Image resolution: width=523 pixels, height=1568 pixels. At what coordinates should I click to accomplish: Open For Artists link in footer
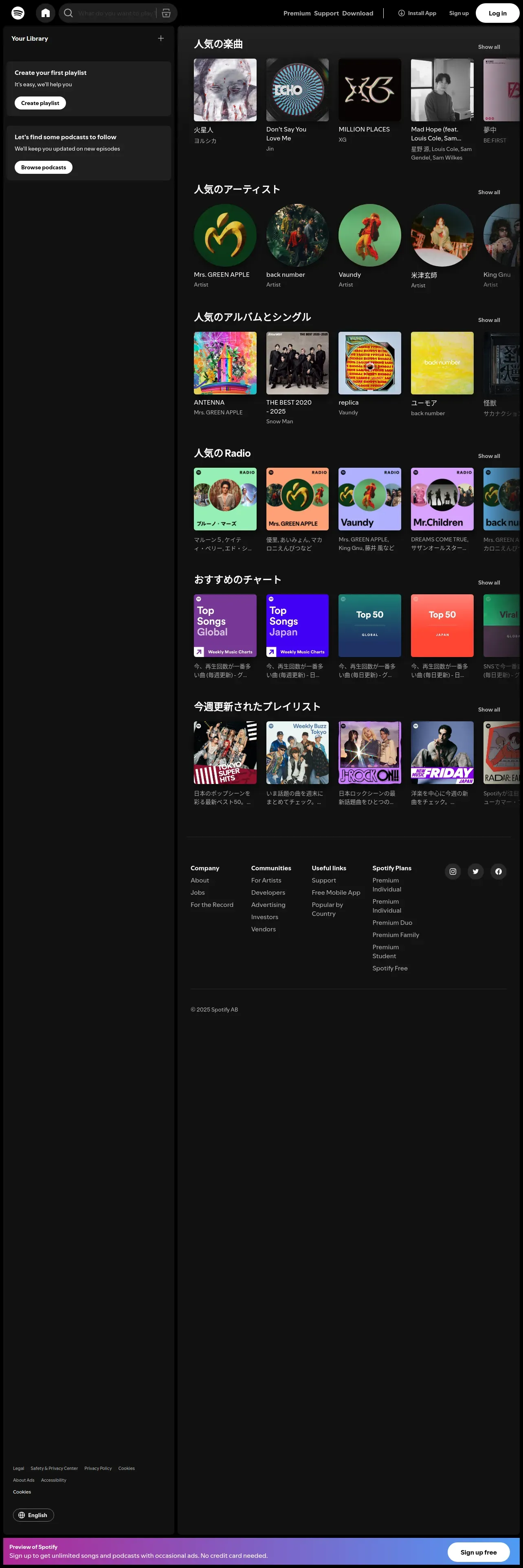266,880
